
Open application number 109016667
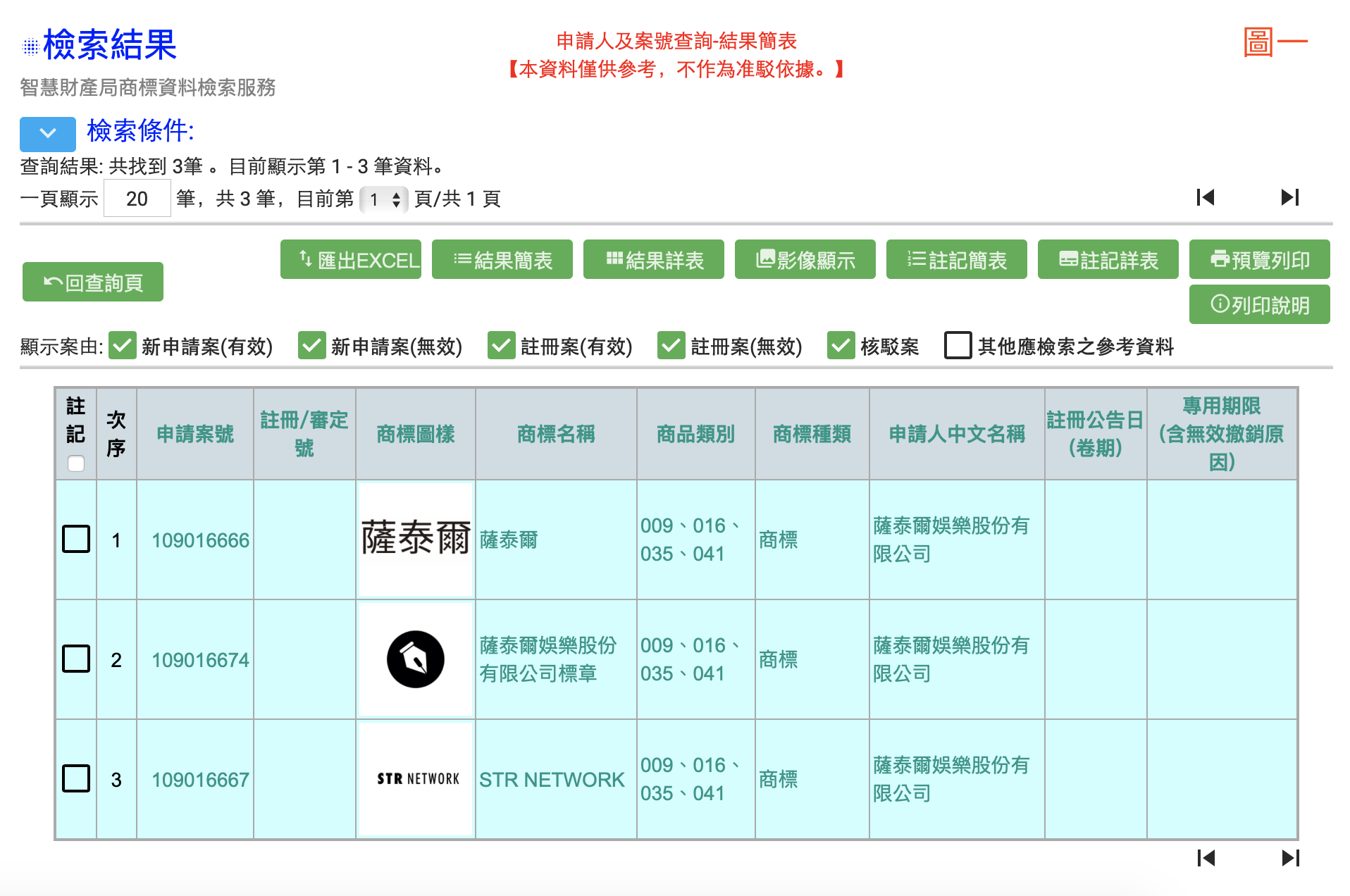pyautogui.click(x=201, y=780)
